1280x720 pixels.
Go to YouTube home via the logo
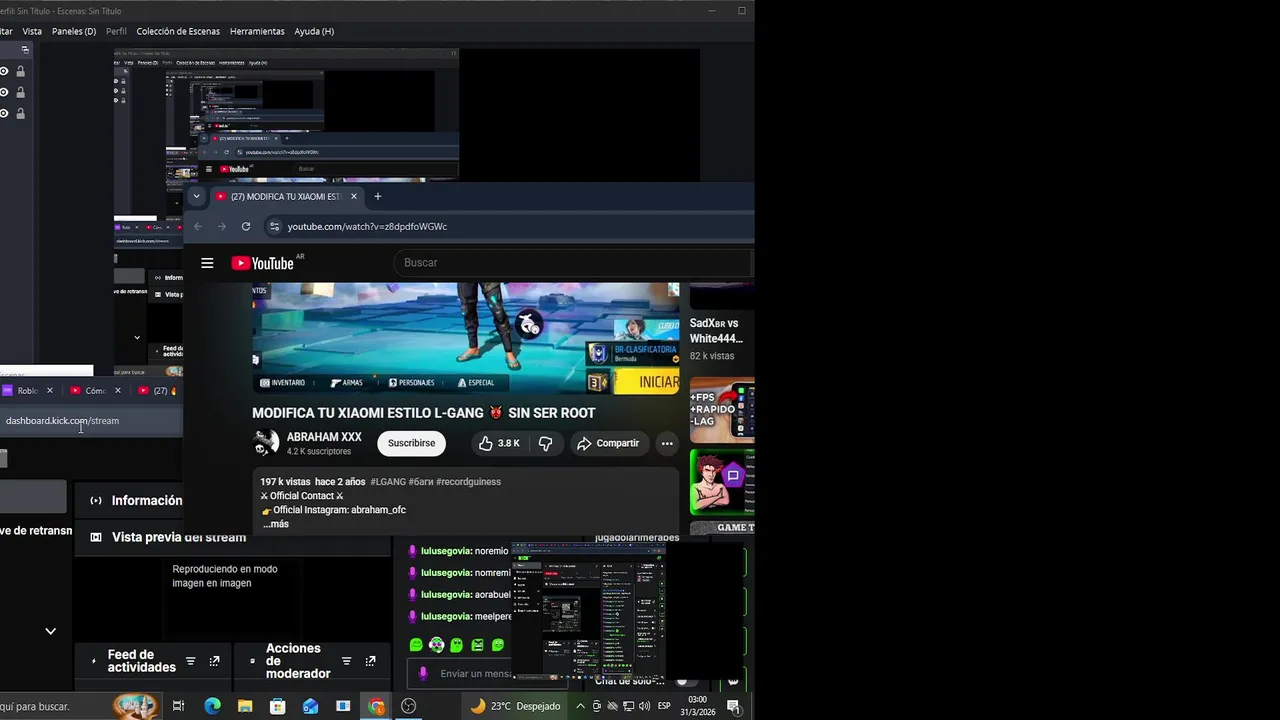[263, 263]
